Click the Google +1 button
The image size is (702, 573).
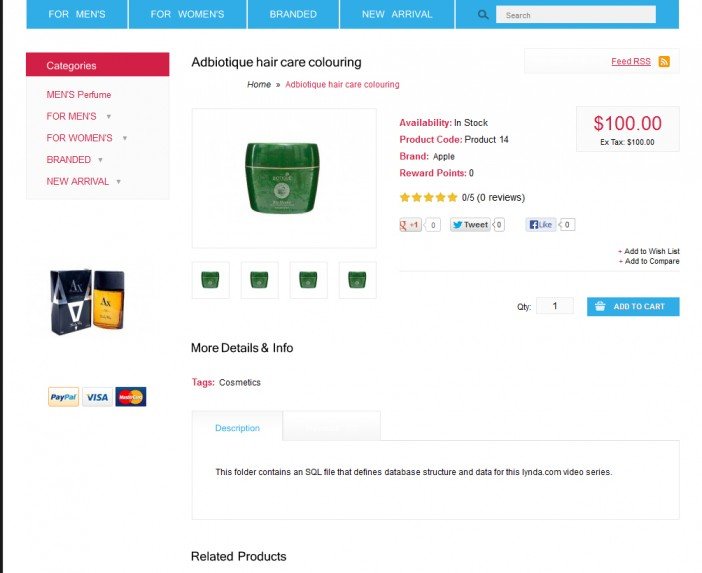tap(411, 225)
